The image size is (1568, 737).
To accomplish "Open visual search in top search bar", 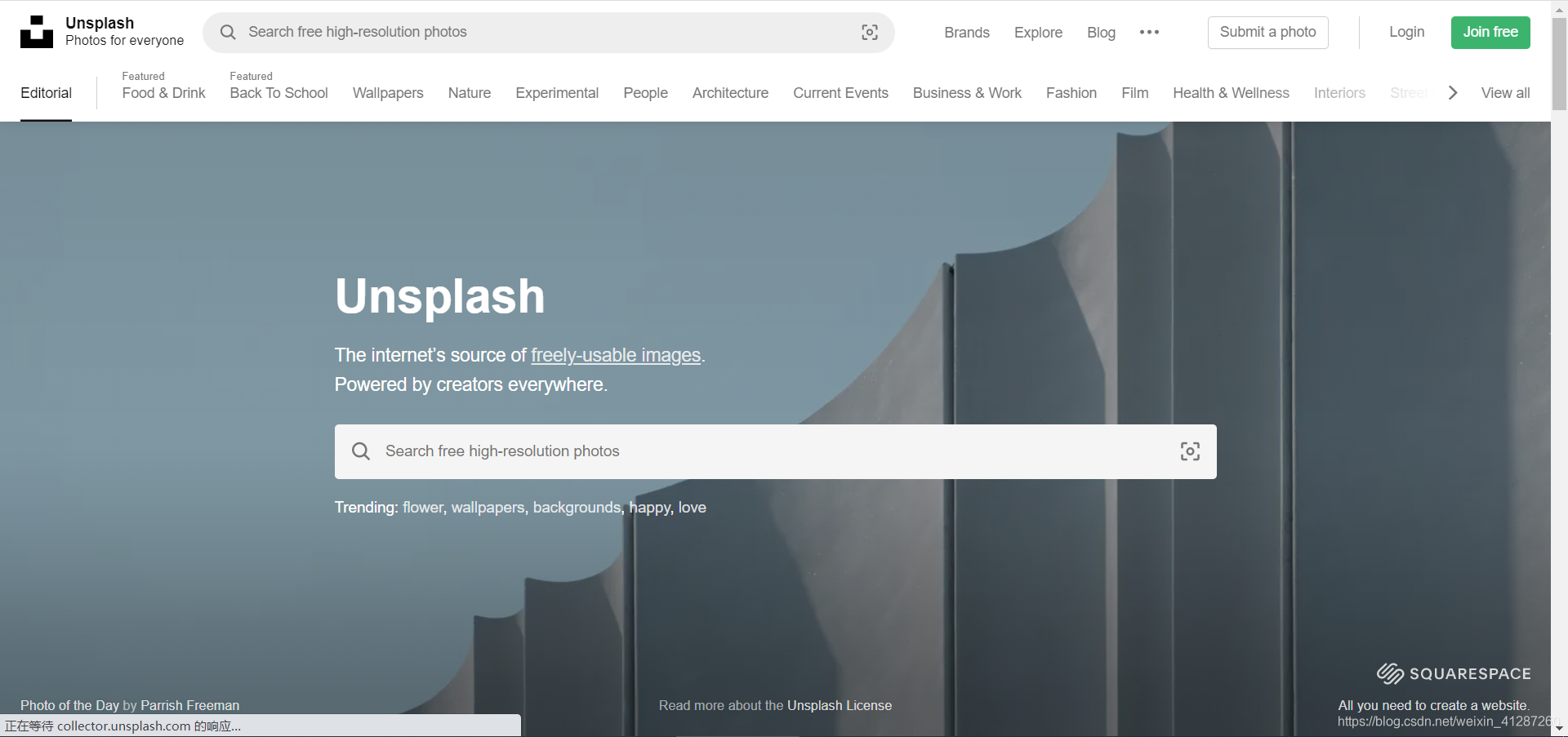I will (x=870, y=32).
